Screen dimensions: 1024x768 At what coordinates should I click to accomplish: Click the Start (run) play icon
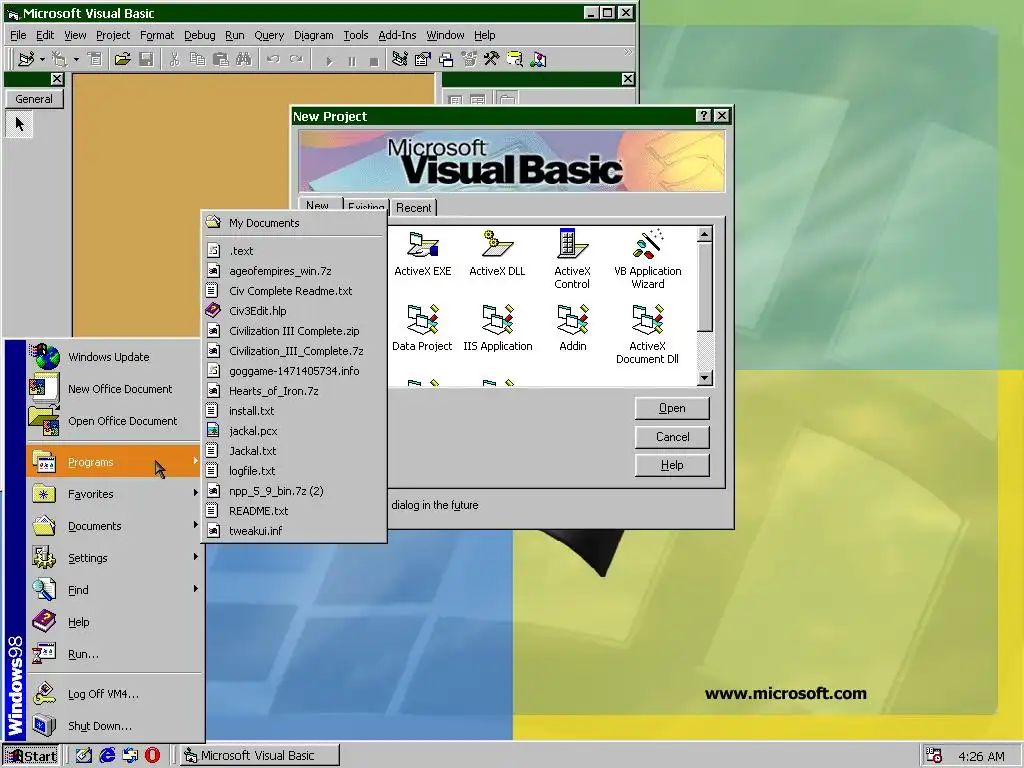pyautogui.click(x=329, y=61)
